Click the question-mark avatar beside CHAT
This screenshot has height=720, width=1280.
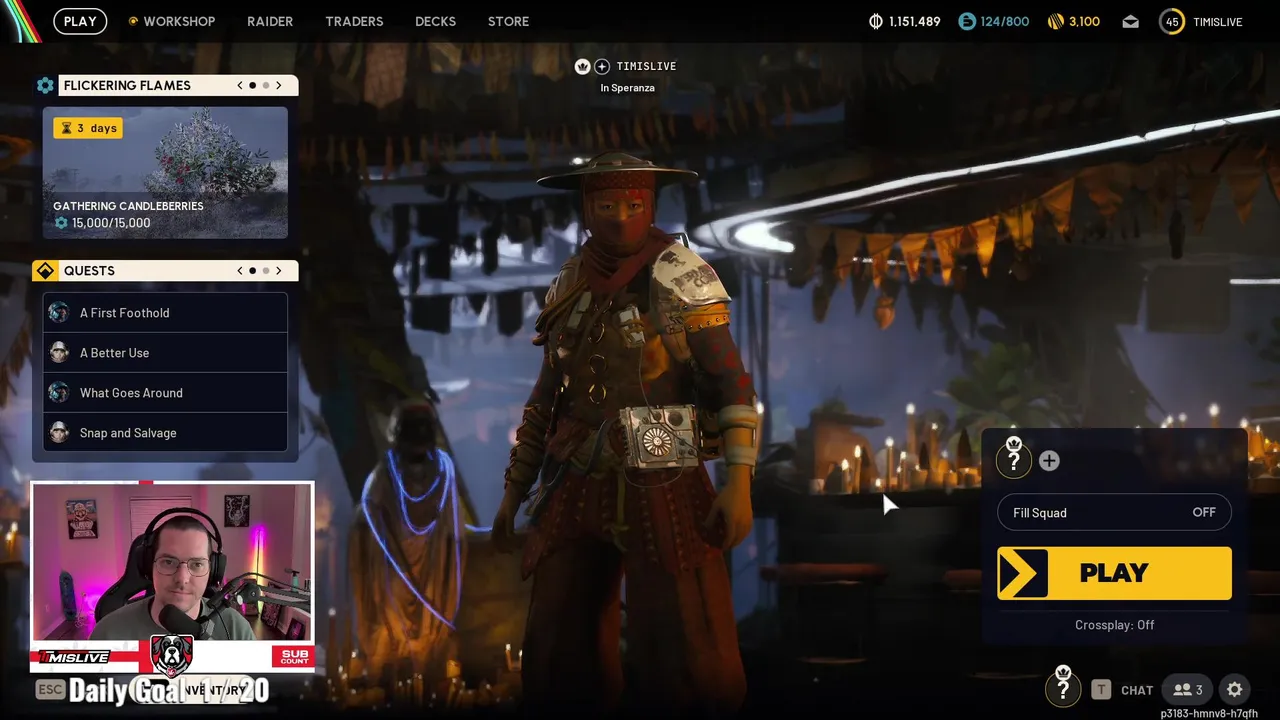point(1063,688)
